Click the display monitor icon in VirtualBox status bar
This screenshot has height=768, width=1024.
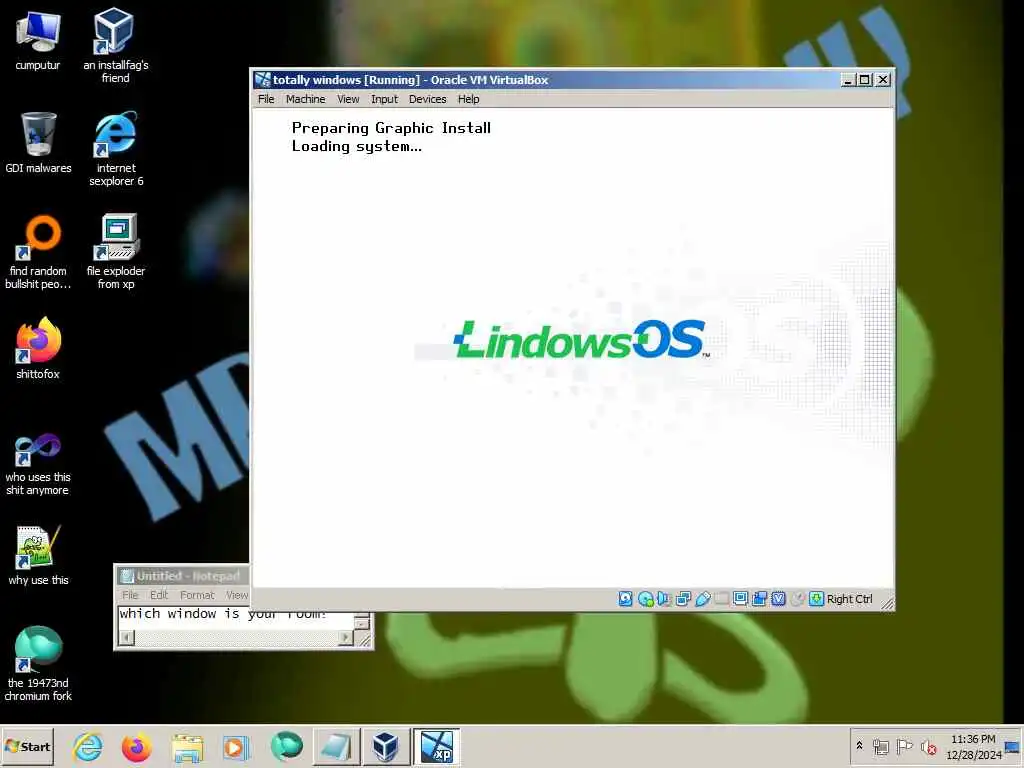coord(740,599)
